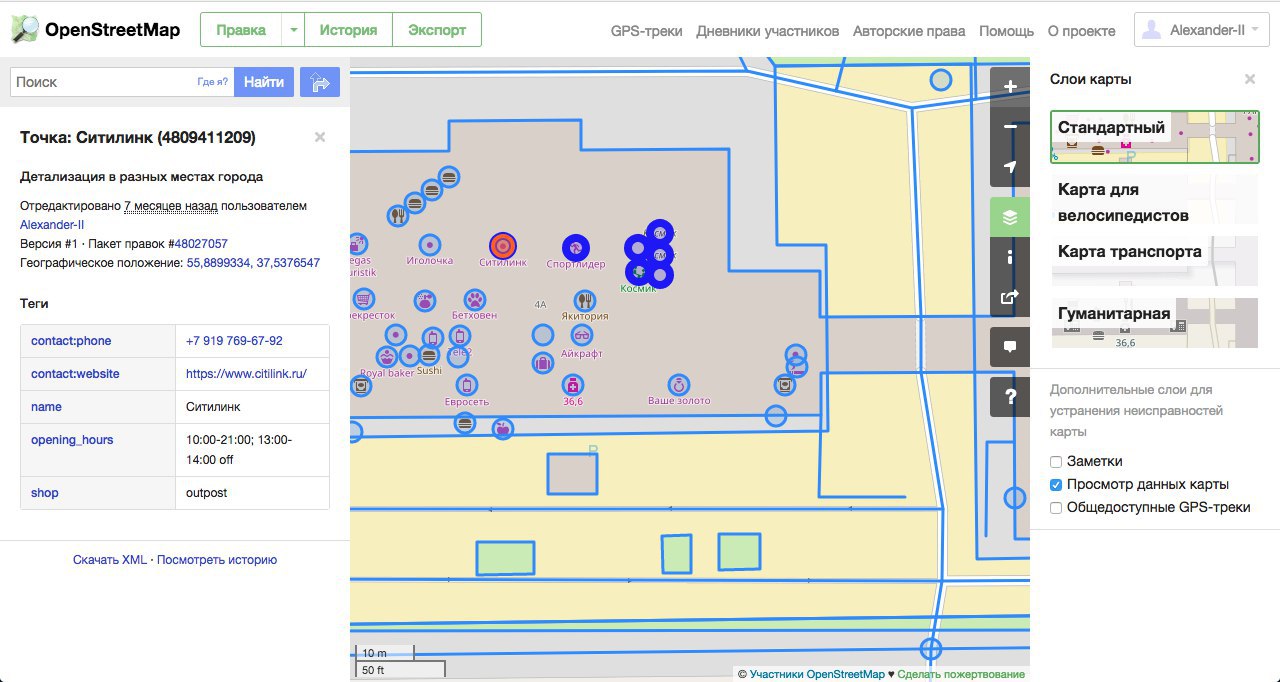Select the Иголочка node marker
This screenshot has width=1280, height=682.
click(430, 243)
